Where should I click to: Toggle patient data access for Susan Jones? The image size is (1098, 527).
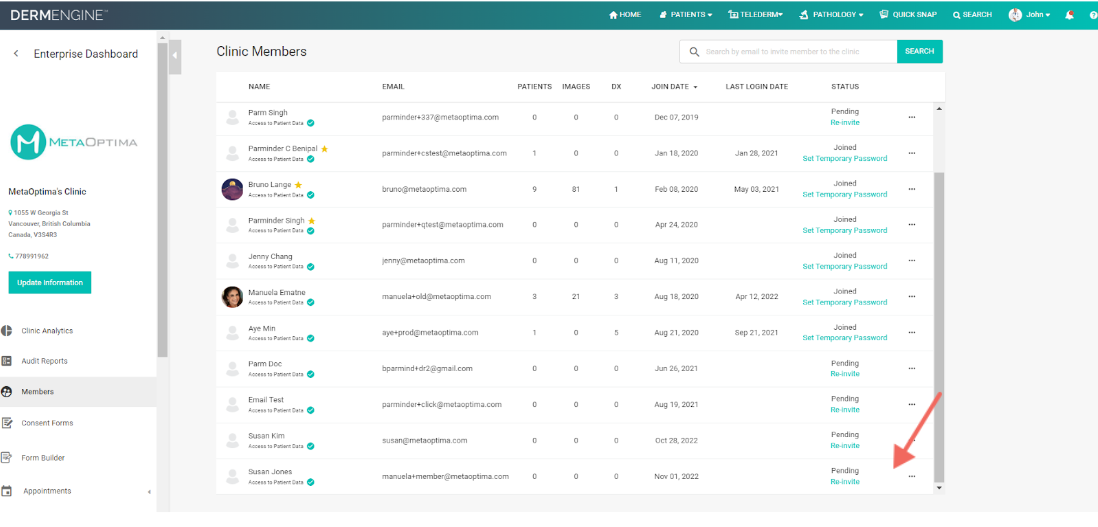click(310, 482)
